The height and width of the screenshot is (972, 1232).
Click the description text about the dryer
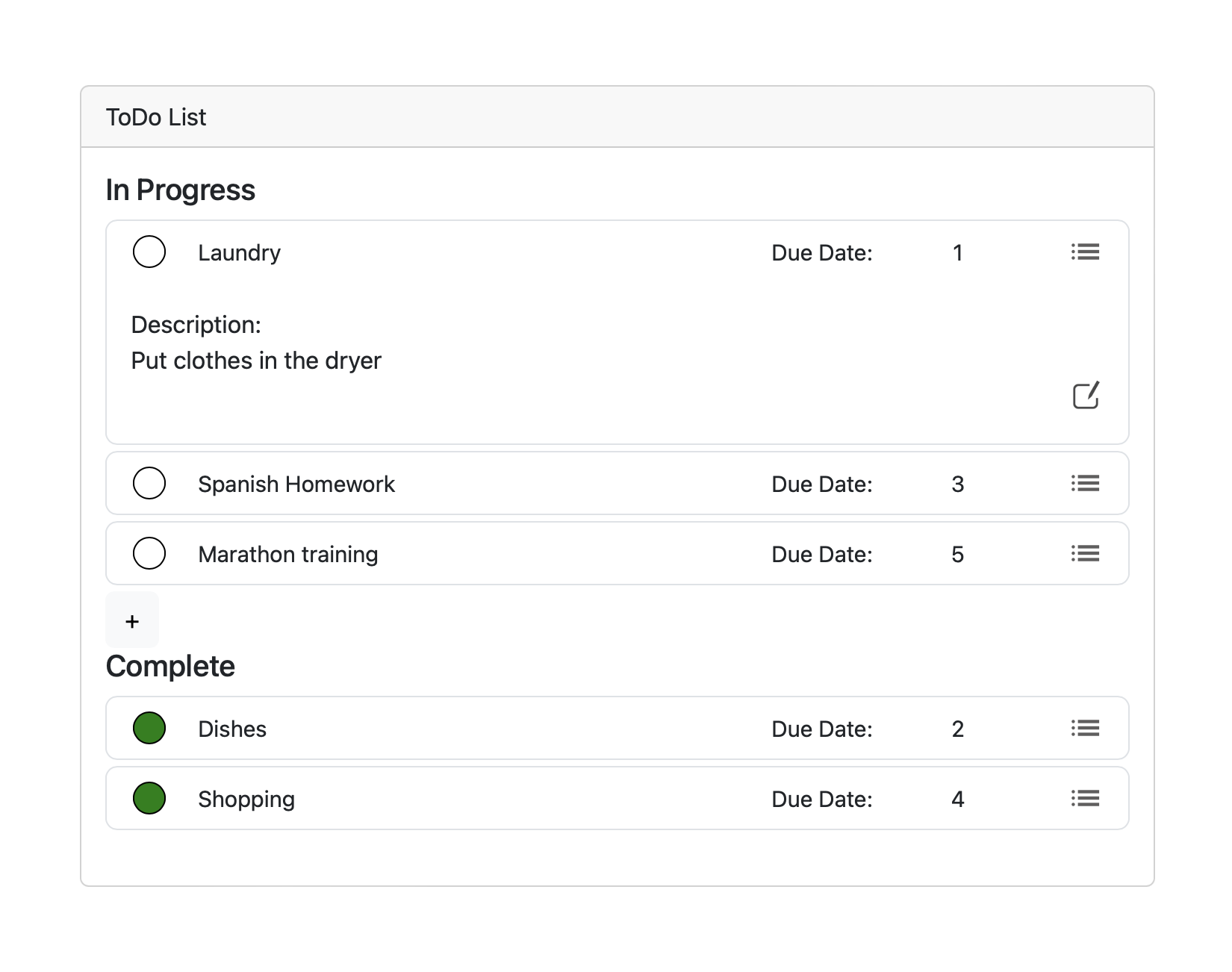tap(256, 361)
